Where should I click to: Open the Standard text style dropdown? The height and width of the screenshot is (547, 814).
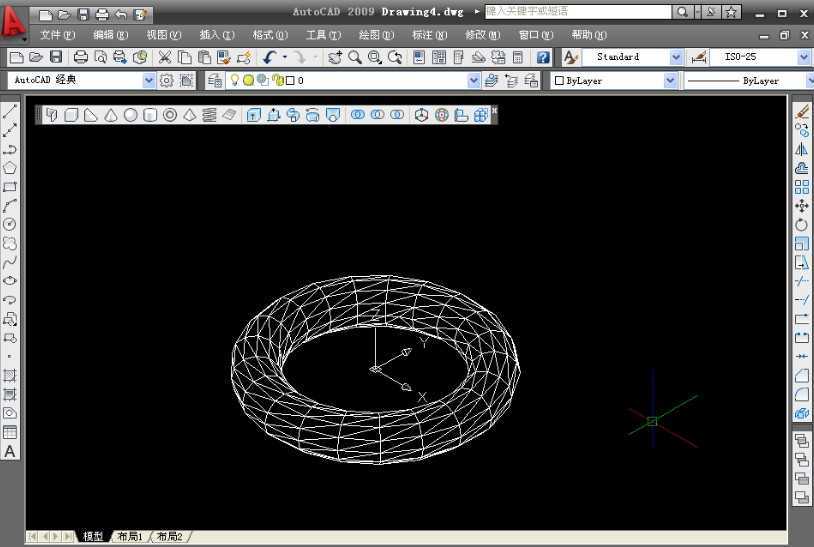[x=675, y=57]
